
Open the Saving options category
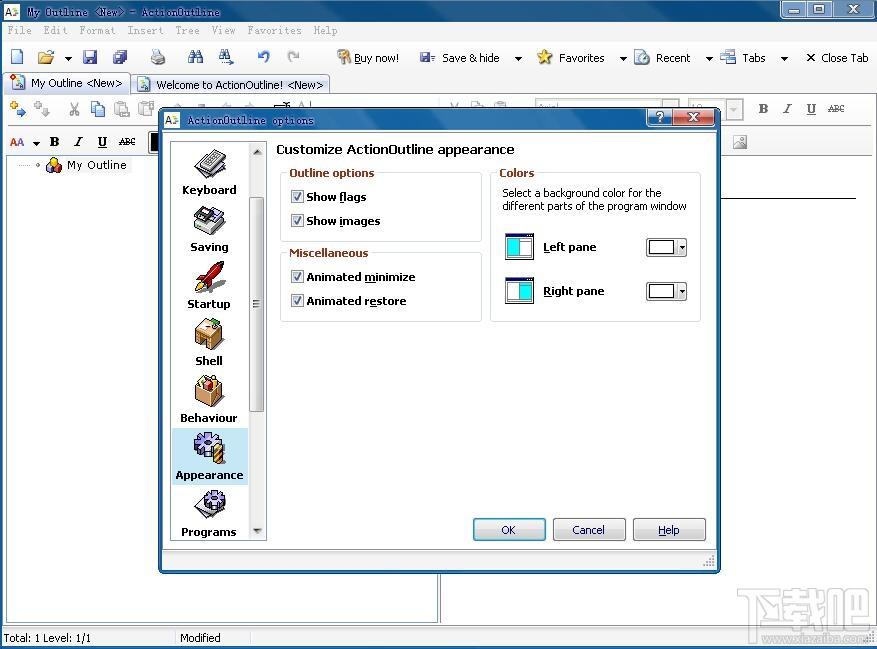point(209,229)
